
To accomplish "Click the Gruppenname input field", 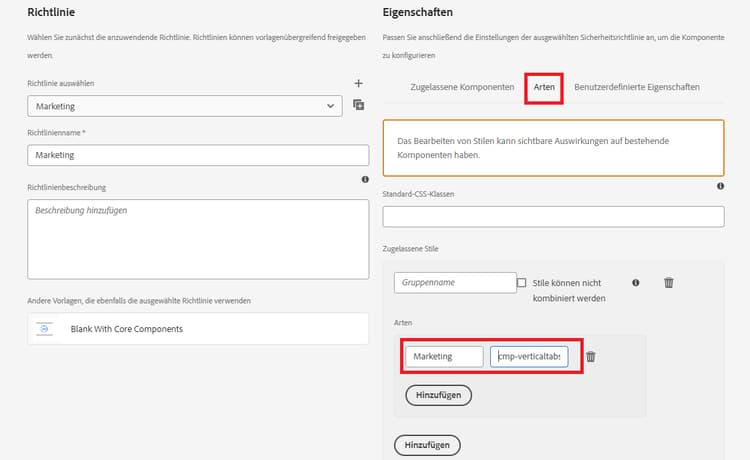I will (x=455, y=283).
